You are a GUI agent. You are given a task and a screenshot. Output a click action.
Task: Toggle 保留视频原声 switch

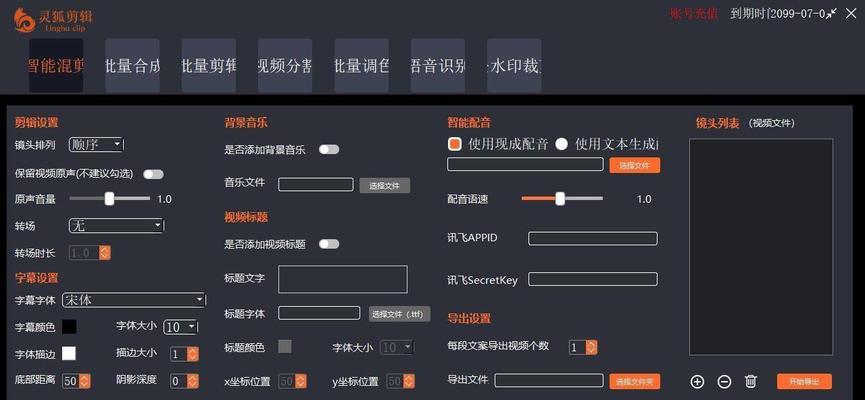153,174
